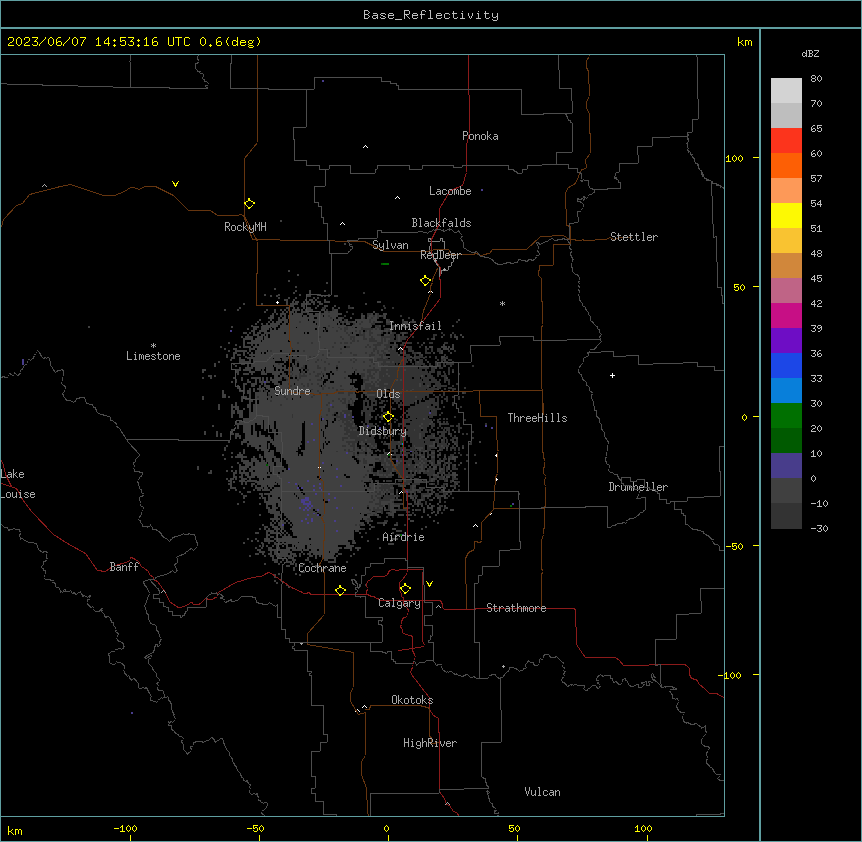Click the asterisk marker east of Innisfail

pyautogui.click(x=502, y=303)
